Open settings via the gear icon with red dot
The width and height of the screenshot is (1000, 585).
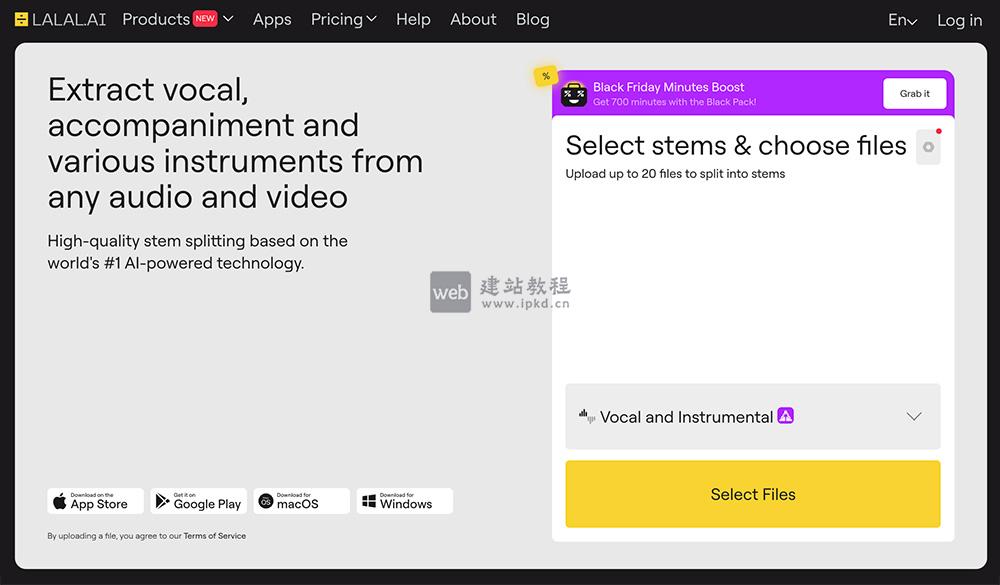(927, 146)
